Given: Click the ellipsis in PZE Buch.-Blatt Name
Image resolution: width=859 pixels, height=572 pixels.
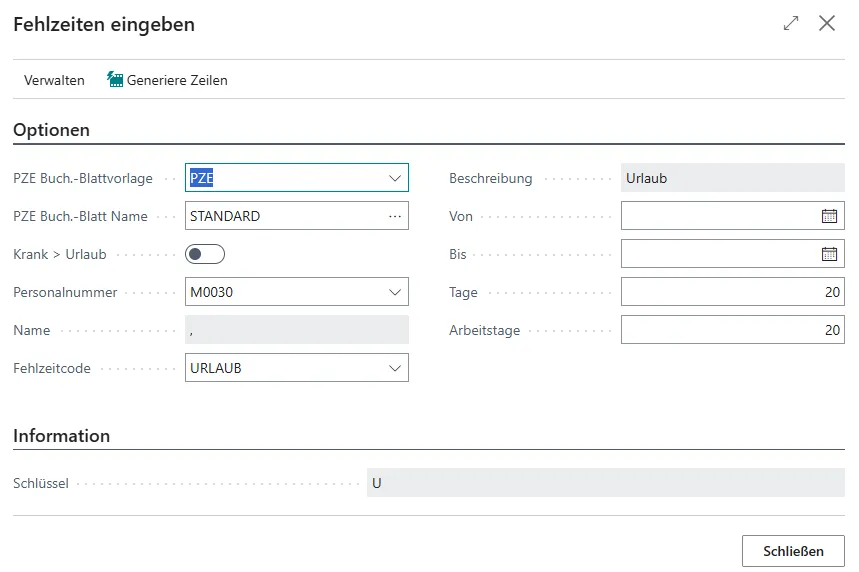Looking at the screenshot, I should coord(394,216).
